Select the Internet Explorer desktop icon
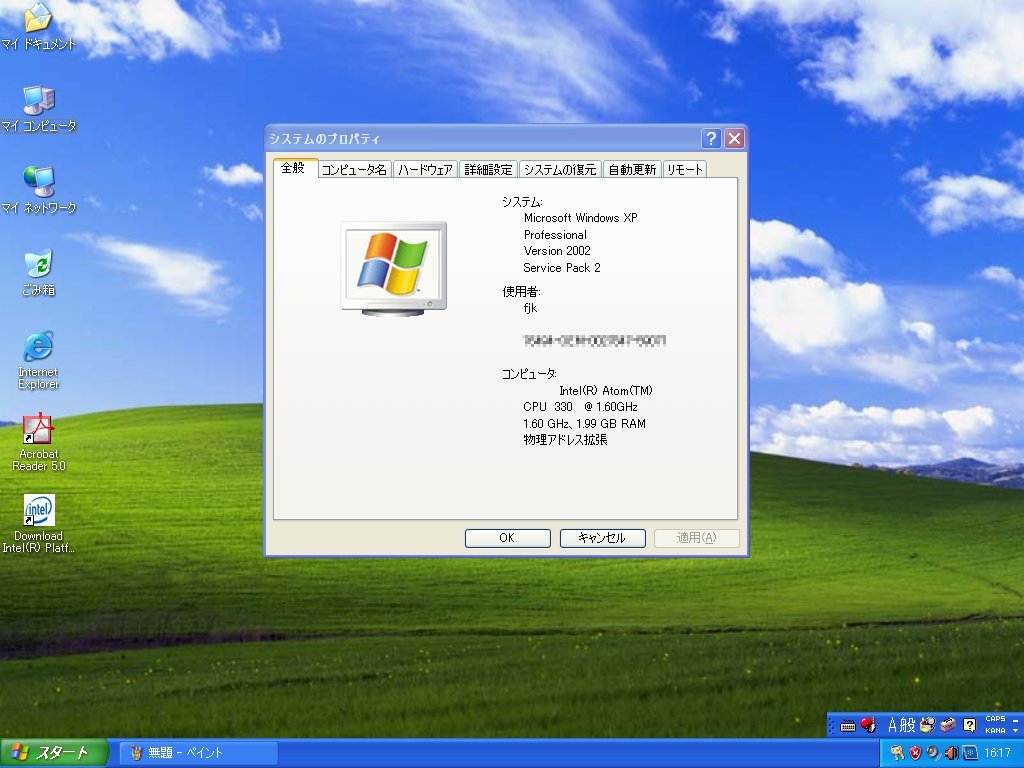This screenshot has width=1024, height=768. pos(38,347)
